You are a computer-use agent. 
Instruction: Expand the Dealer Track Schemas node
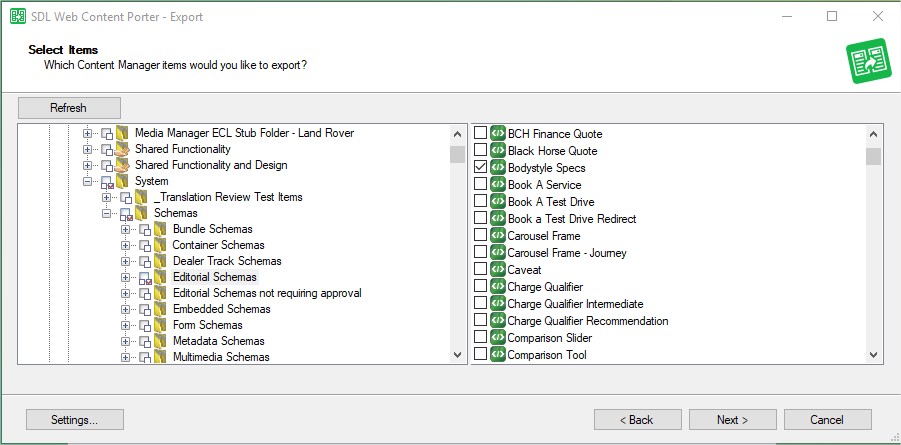(x=125, y=261)
